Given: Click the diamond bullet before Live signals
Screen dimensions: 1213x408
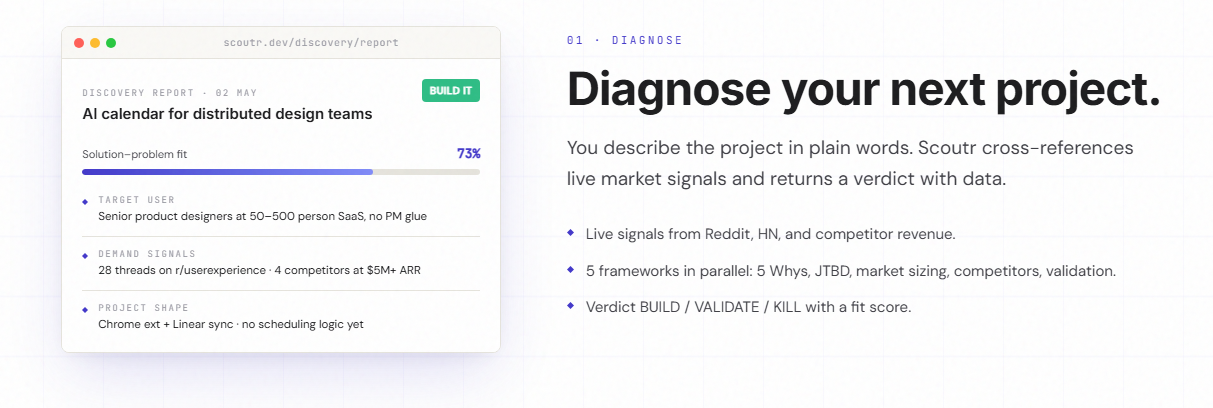Looking at the screenshot, I should pos(571,232).
